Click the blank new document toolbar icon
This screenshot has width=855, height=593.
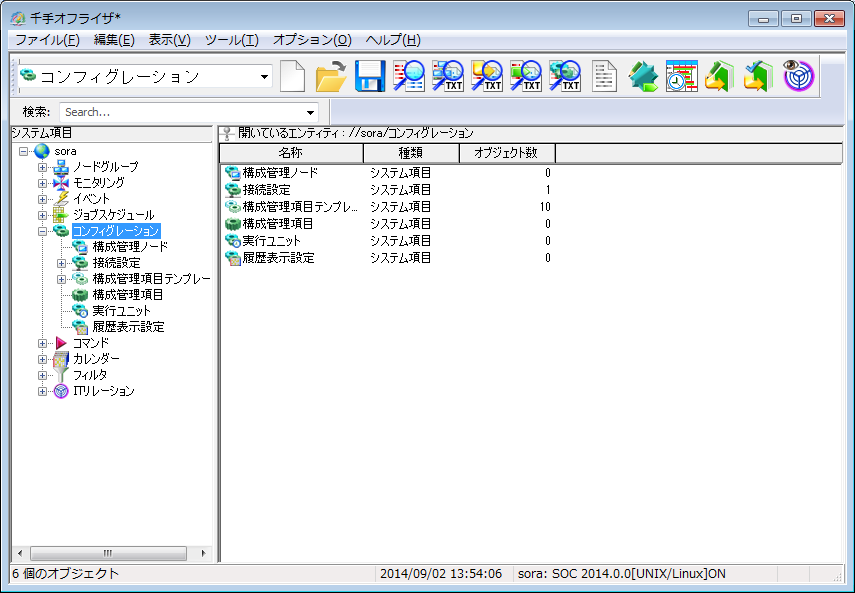[x=292, y=76]
